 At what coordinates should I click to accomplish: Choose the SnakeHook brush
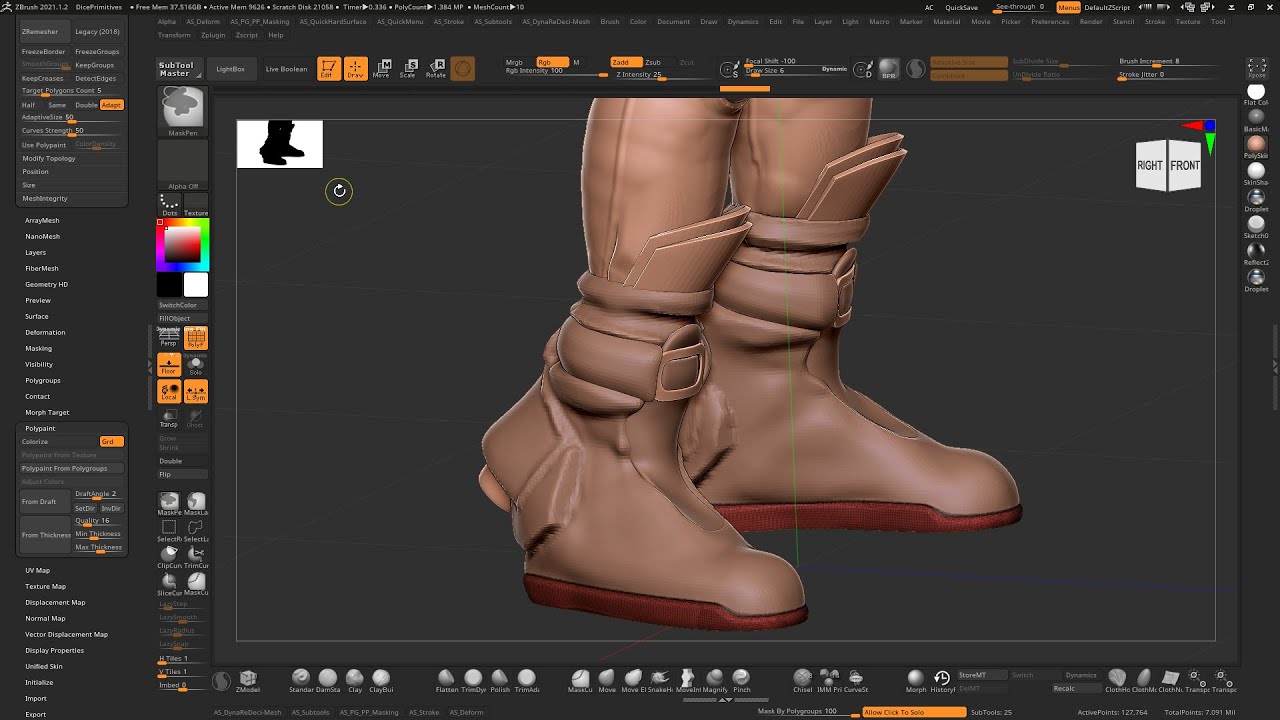click(660, 681)
